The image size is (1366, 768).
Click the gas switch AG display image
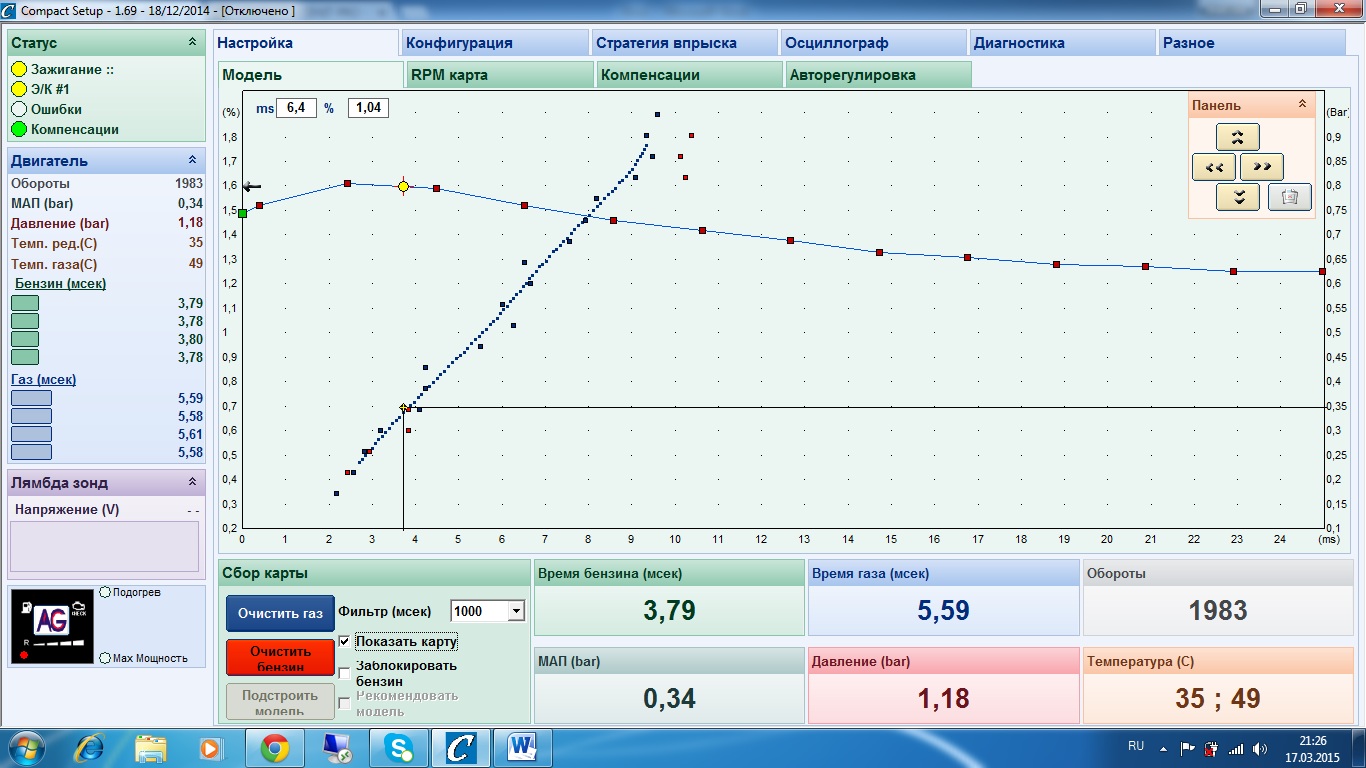tap(52, 626)
